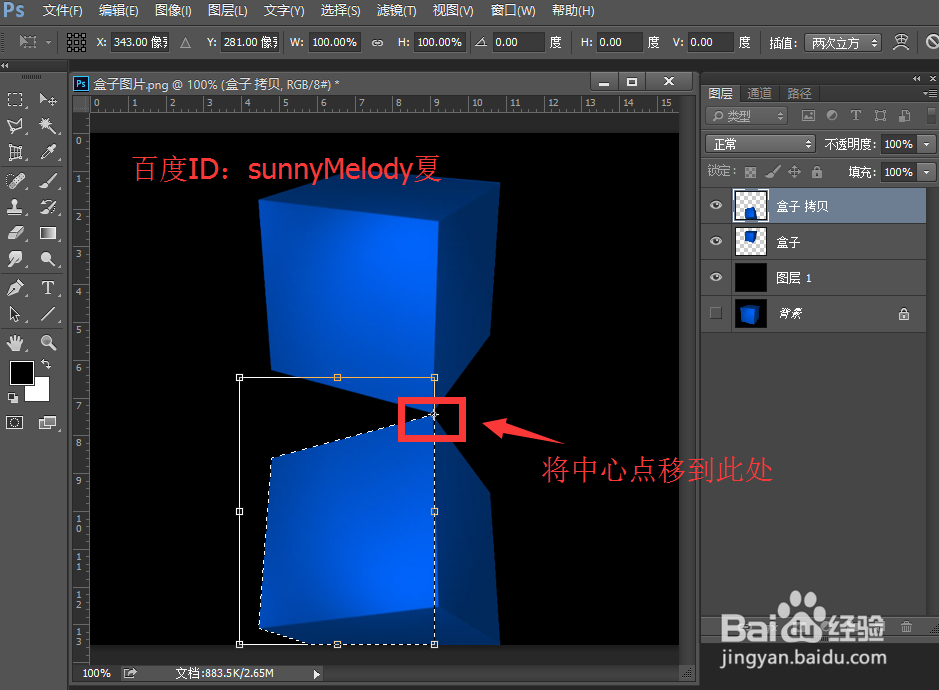
Task: Open the layer filter 类型 dropdown
Action: click(746, 116)
